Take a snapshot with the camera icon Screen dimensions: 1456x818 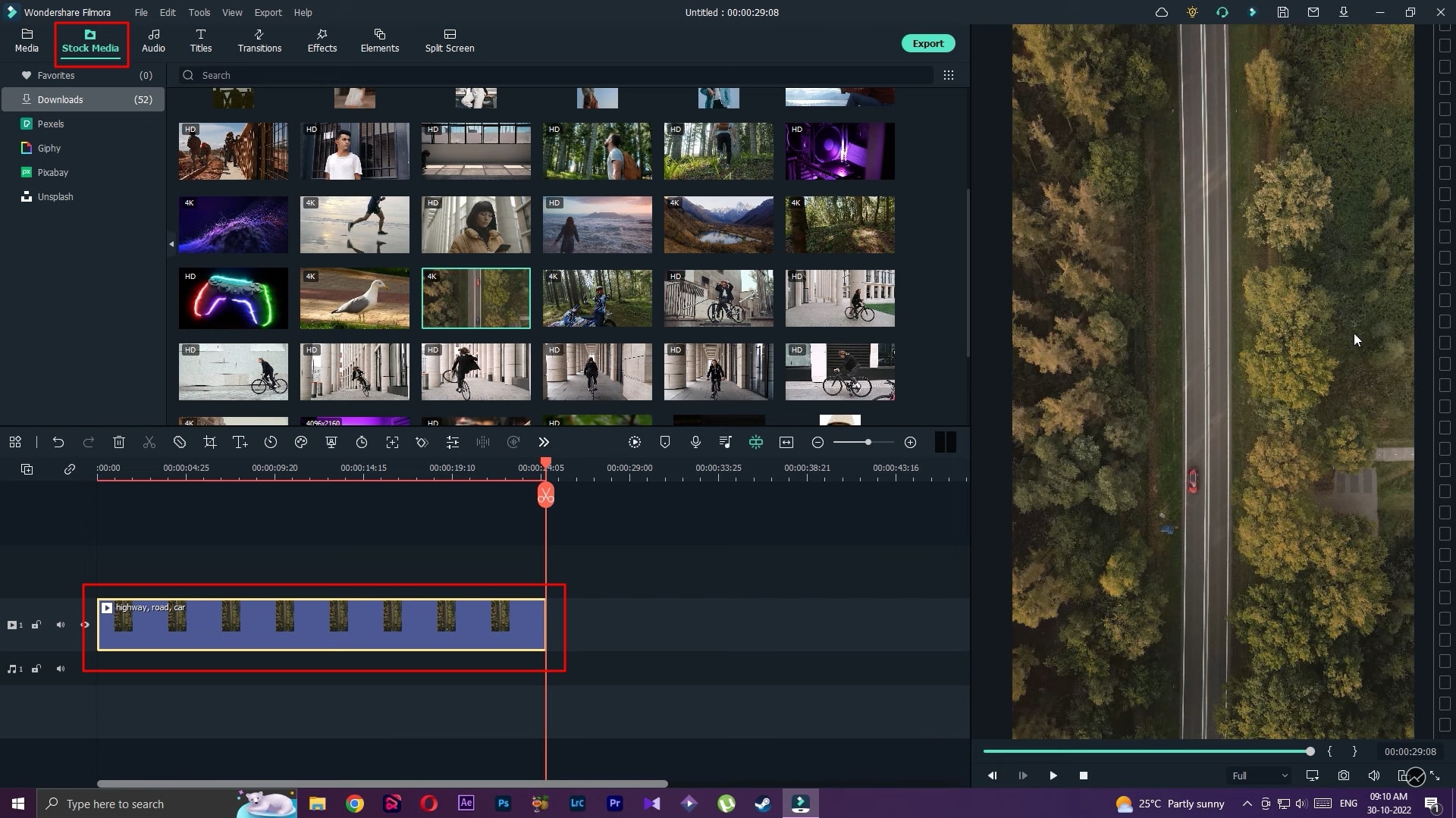1344,776
